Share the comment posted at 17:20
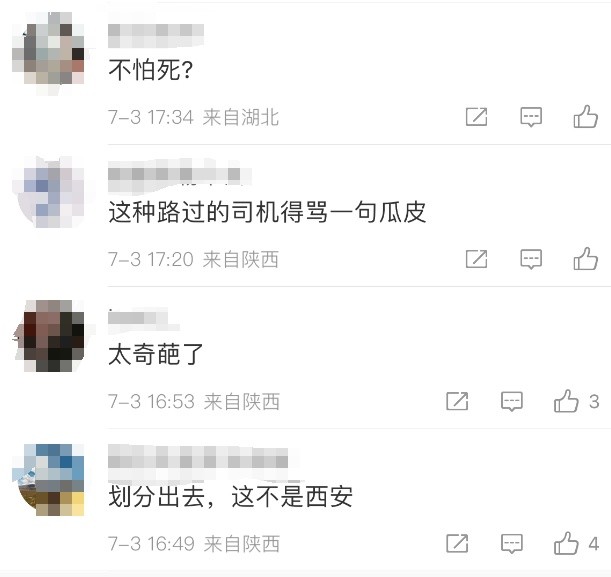 [477, 259]
